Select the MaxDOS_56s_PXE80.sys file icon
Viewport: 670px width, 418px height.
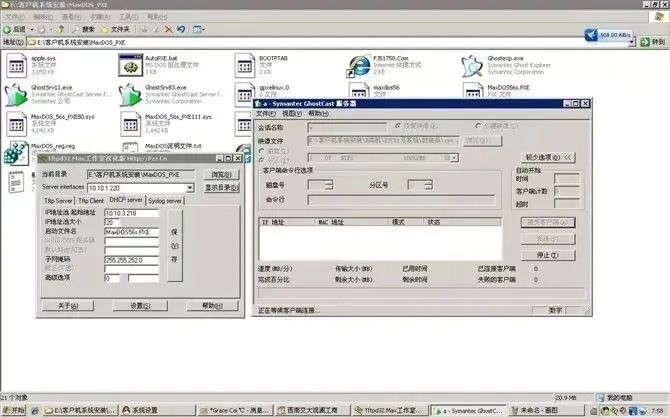click(16, 124)
